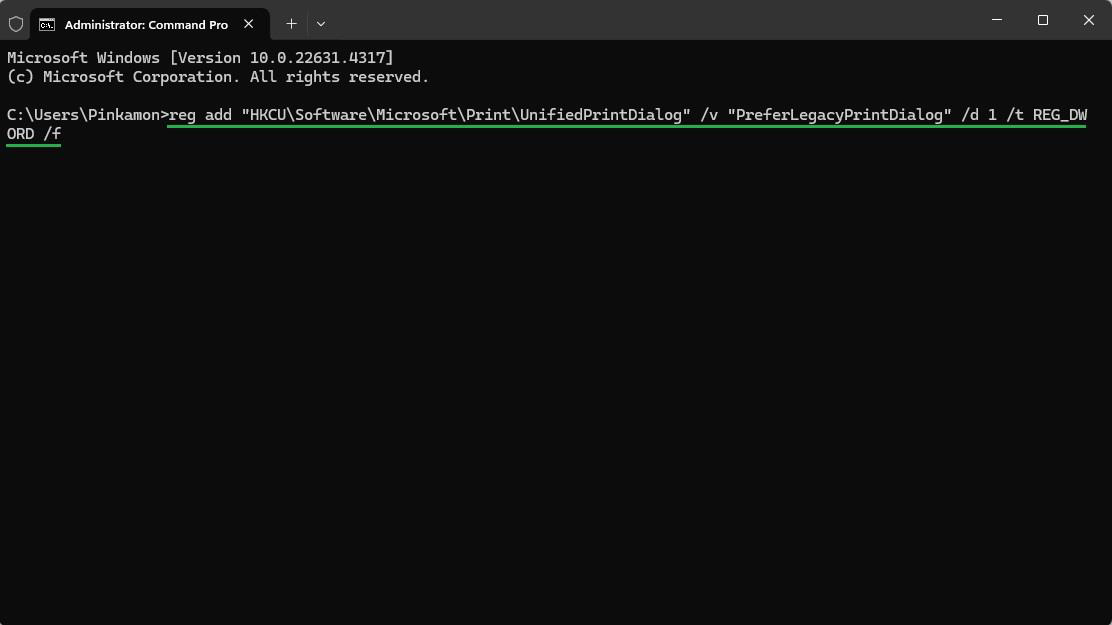The width and height of the screenshot is (1112, 625).
Task: Click the /f flag on the second line
Action: pos(52,134)
